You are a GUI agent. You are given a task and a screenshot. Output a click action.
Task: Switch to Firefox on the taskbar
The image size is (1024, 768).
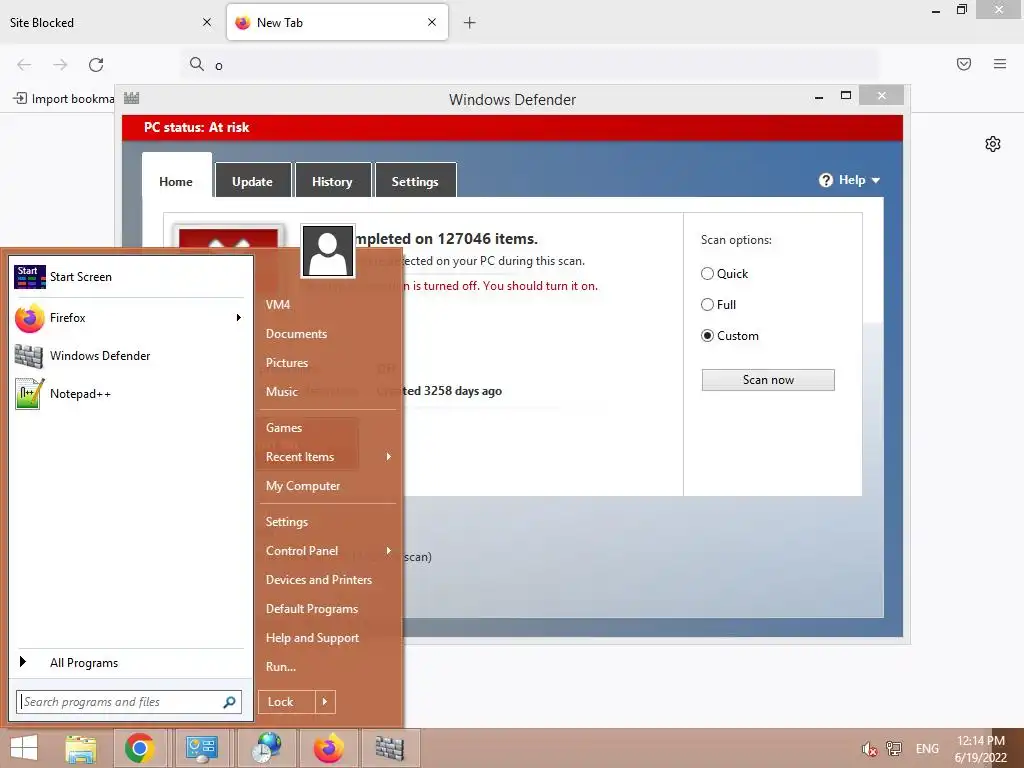[328, 748]
